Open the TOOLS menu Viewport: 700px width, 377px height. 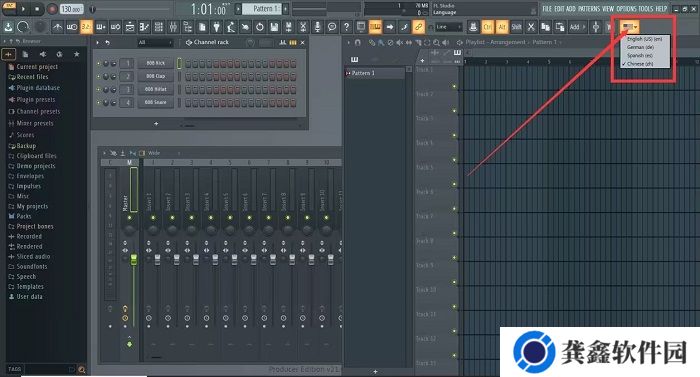point(646,8)
